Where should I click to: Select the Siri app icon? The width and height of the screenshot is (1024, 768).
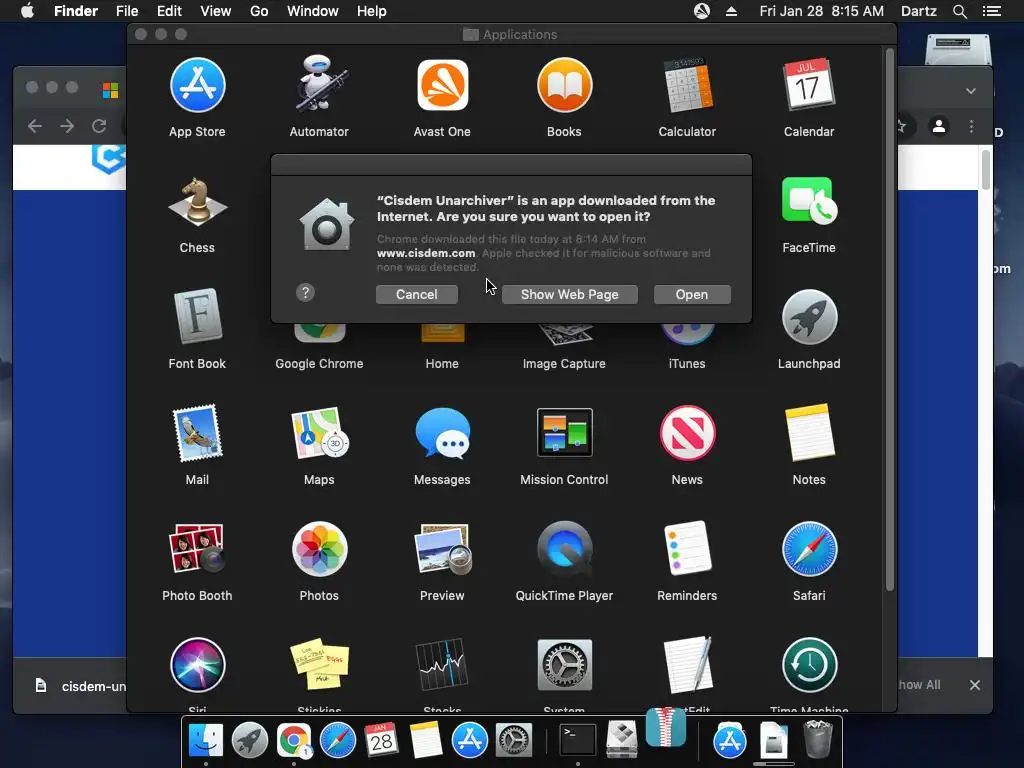click(197, 665)
